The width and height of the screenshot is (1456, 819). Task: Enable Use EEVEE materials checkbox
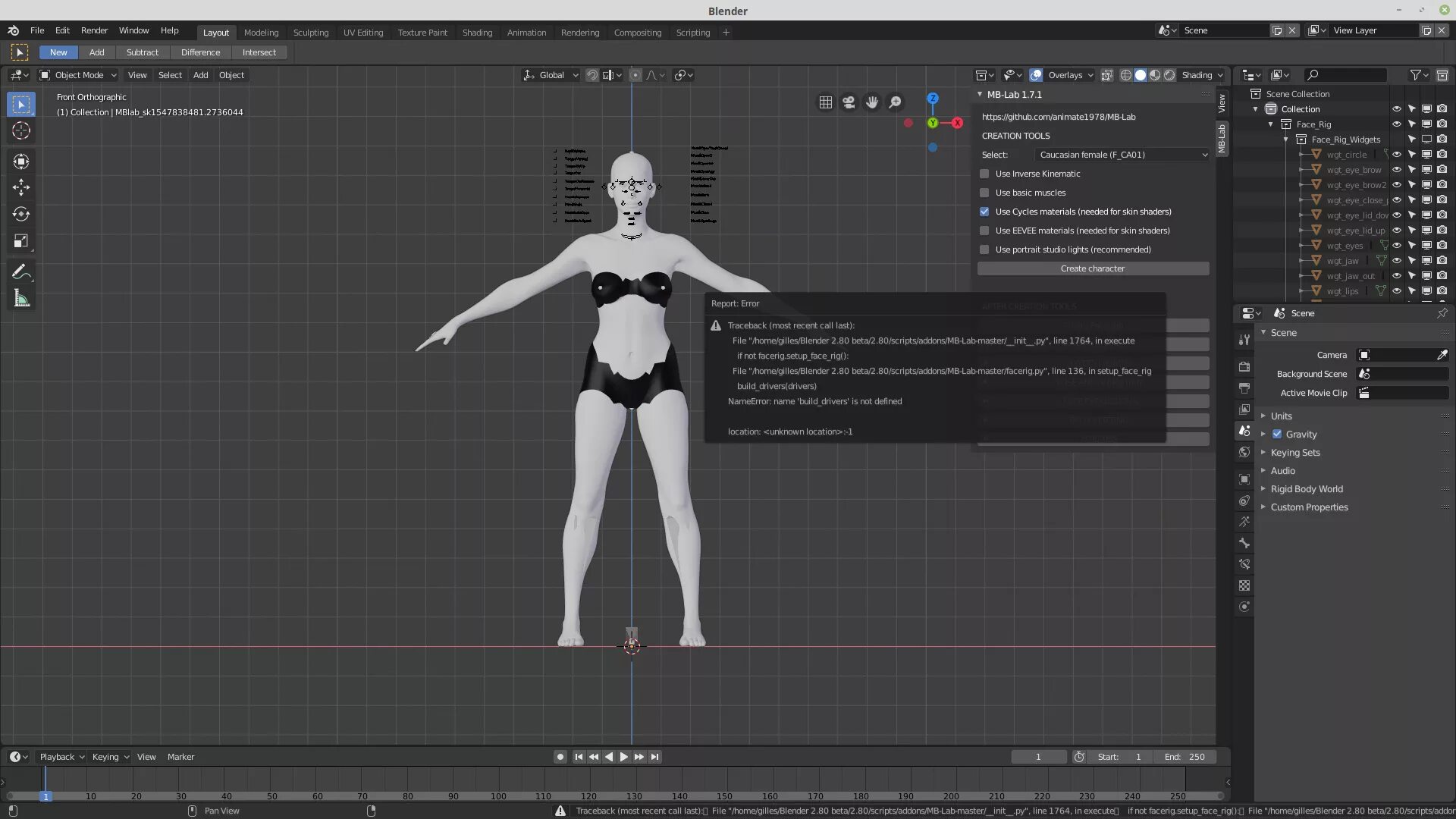point(984,231)
